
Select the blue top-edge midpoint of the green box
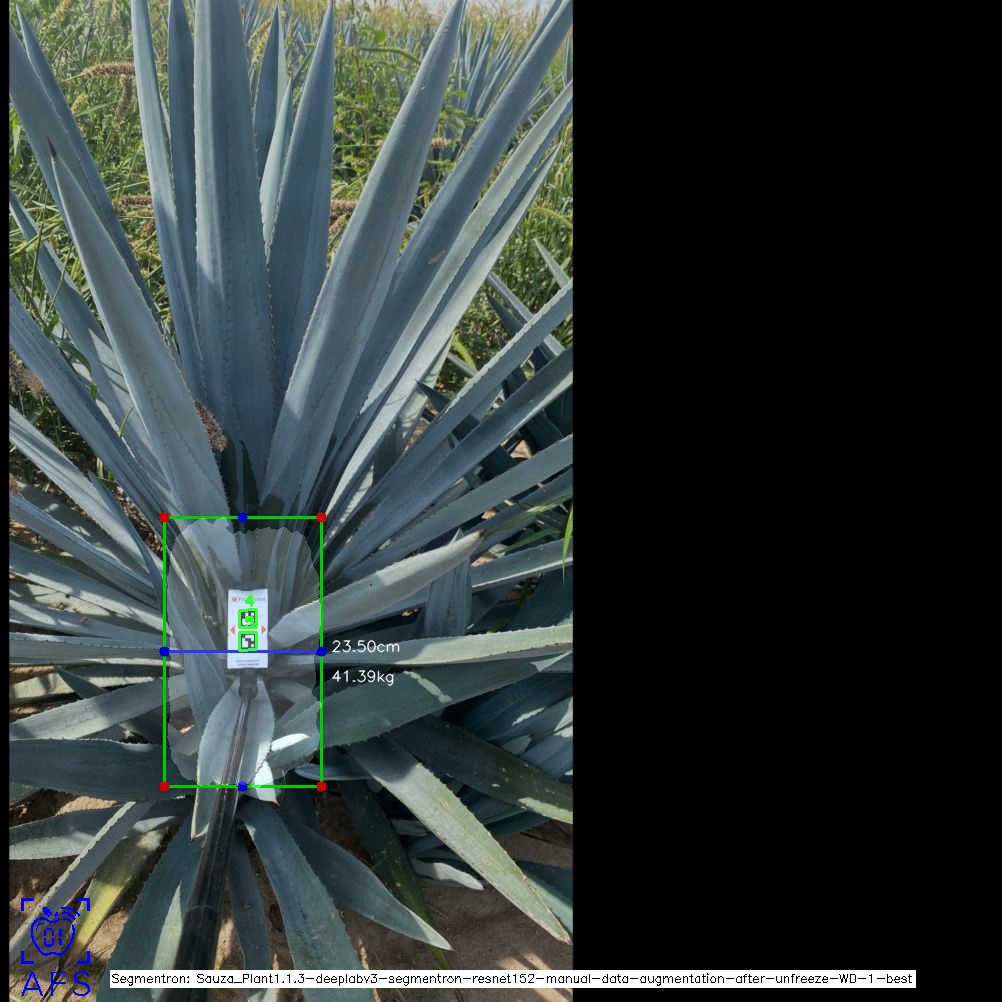[x=242, y=517]
